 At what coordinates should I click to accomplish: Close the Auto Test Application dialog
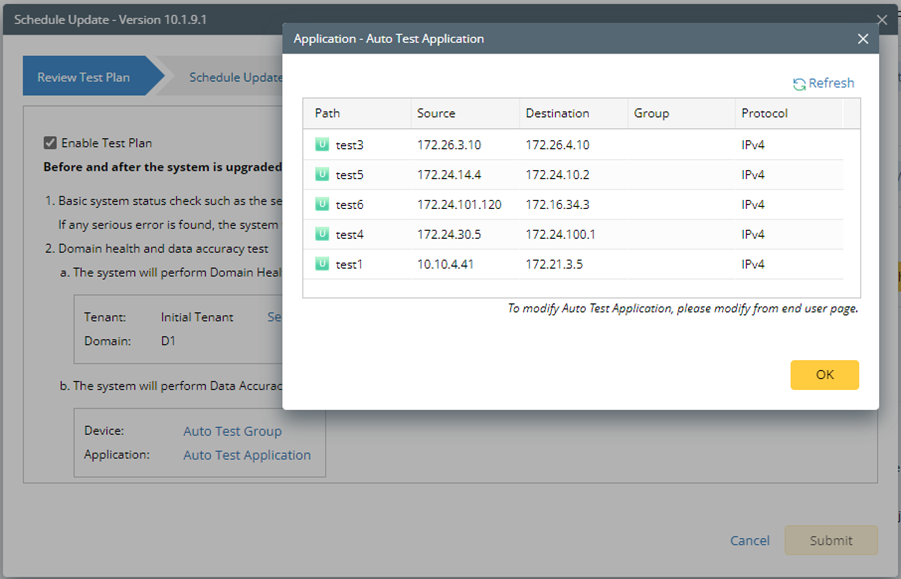tap(863, 39)
